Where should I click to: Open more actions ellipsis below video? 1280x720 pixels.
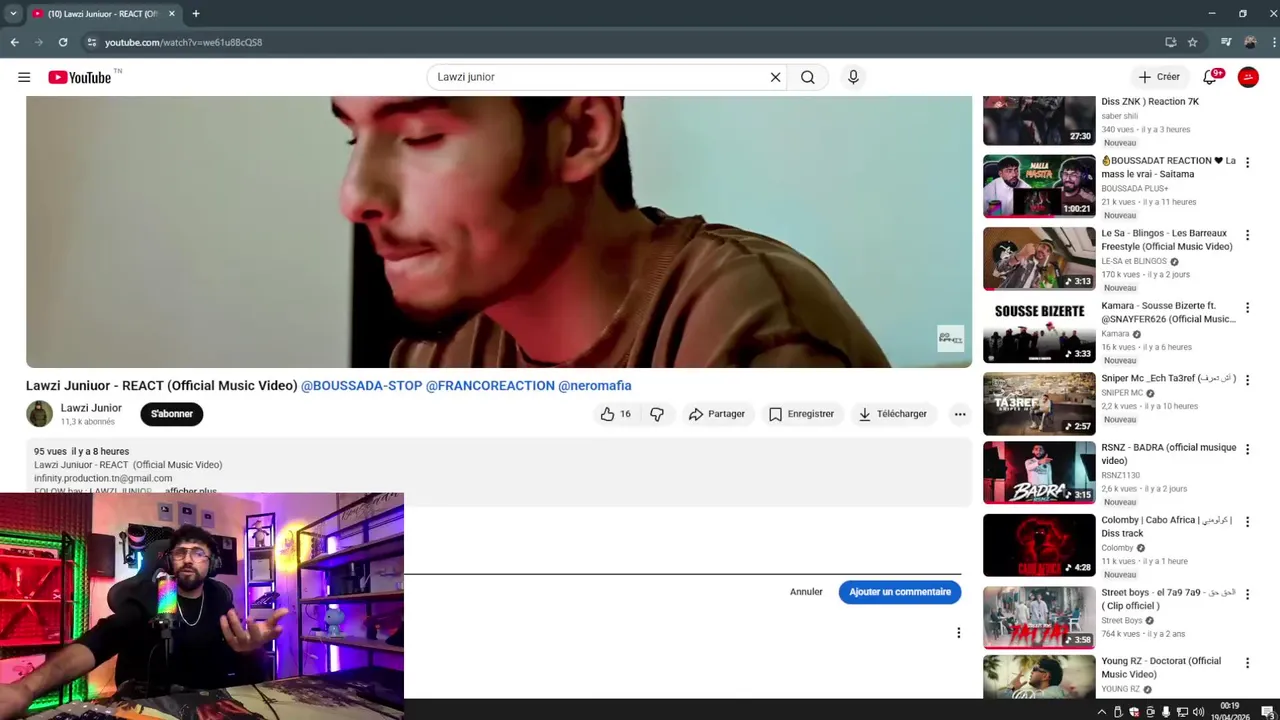[x=960, y=414]
